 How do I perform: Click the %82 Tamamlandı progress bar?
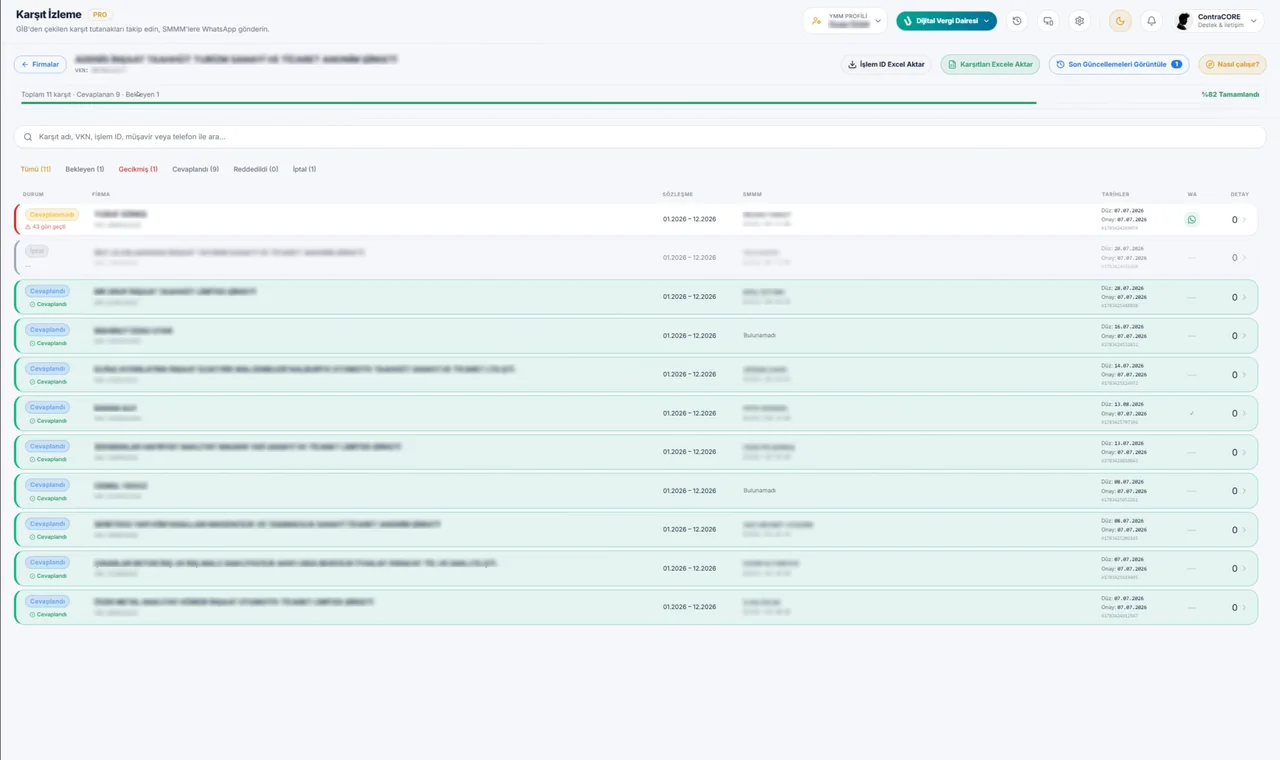640,103
